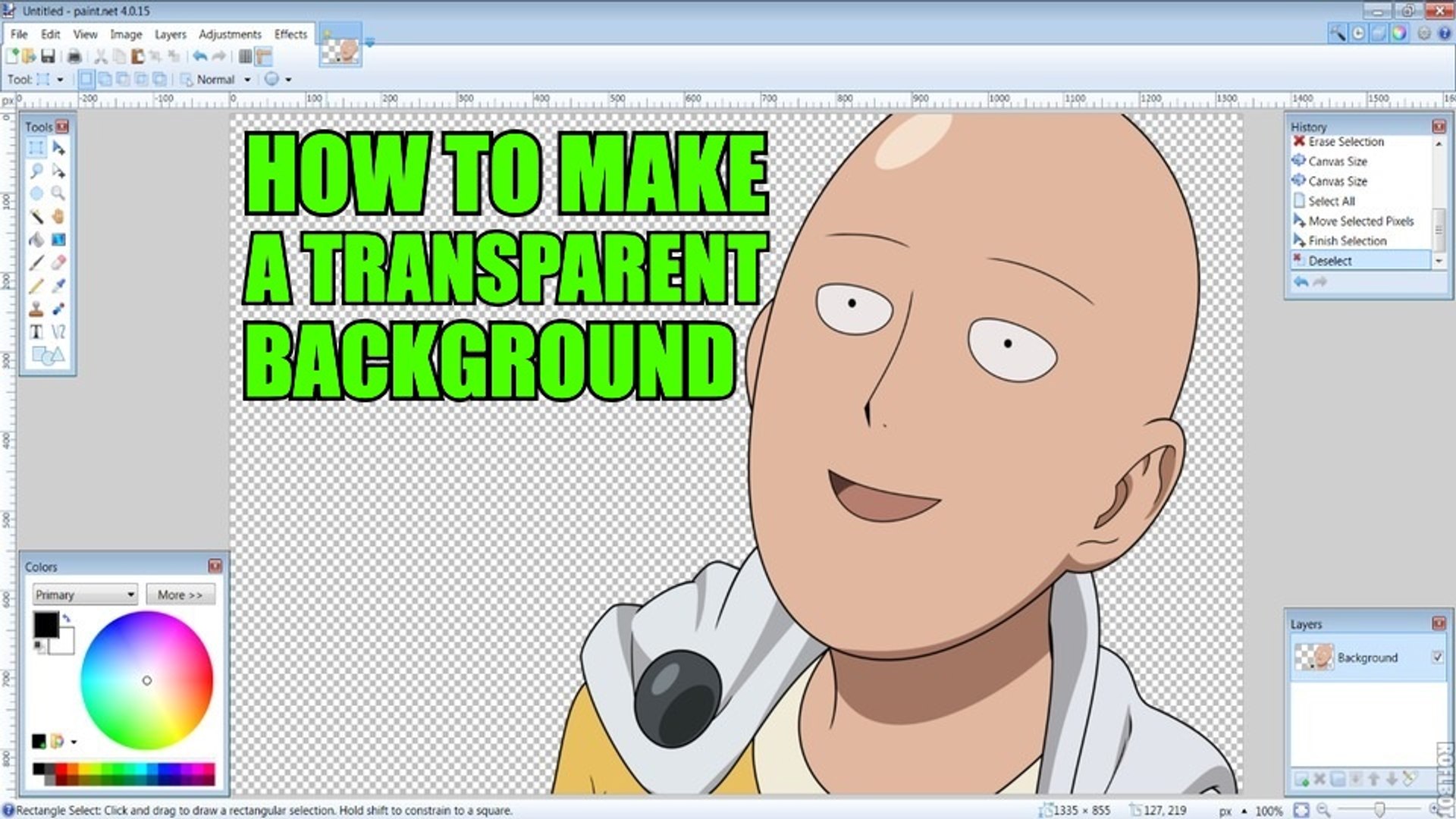The image size is (1456, 819).
Task: Select the Color Picker tool
Action: [58, 287]
